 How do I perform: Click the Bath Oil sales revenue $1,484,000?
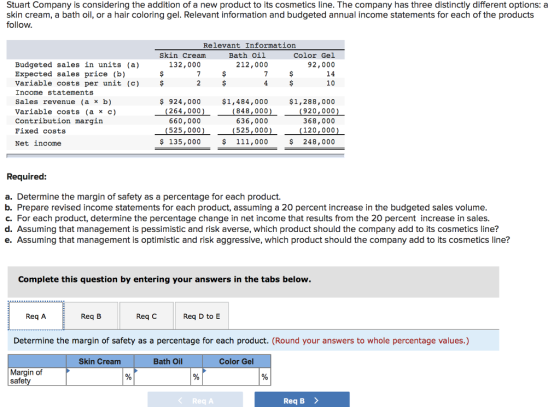tap(245, 102)
